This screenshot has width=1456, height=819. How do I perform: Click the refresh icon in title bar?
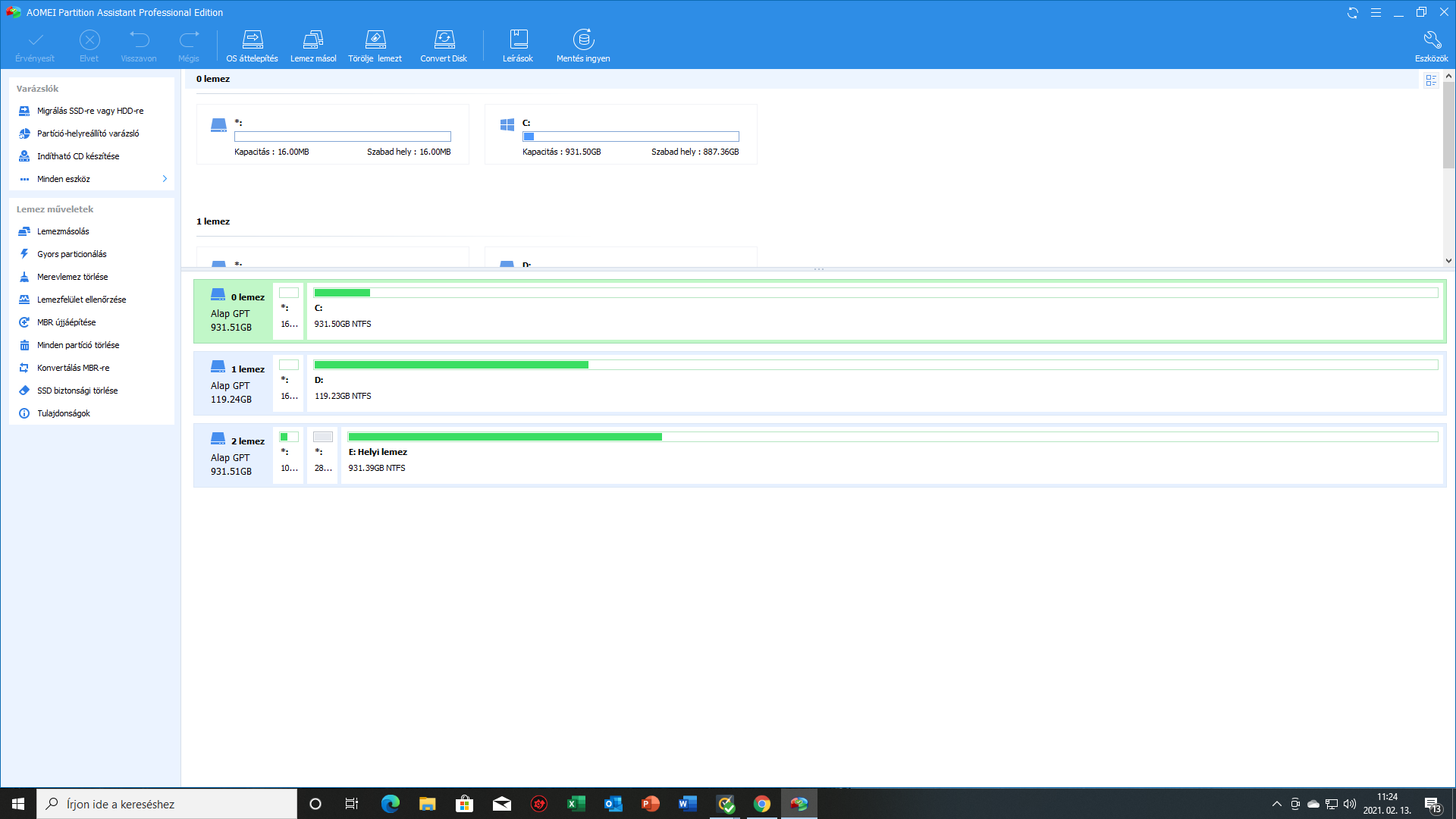point(1352,13)
